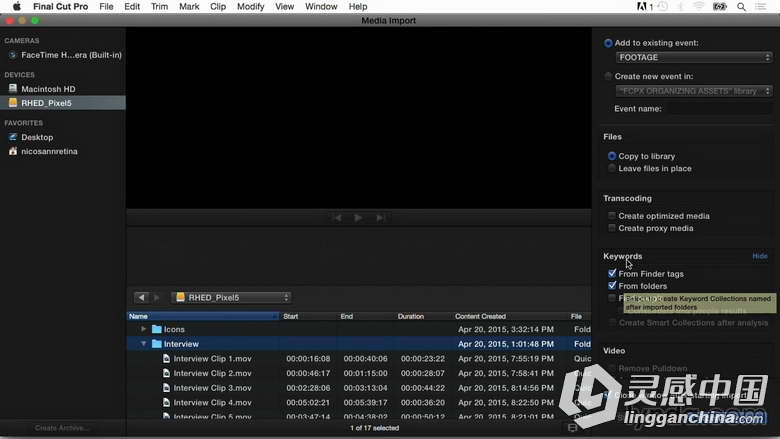Screen dimensions: 780x439
Task: Open FCPX ORGANIZING ASSETS library dropdown
Action: coord(693,91)
